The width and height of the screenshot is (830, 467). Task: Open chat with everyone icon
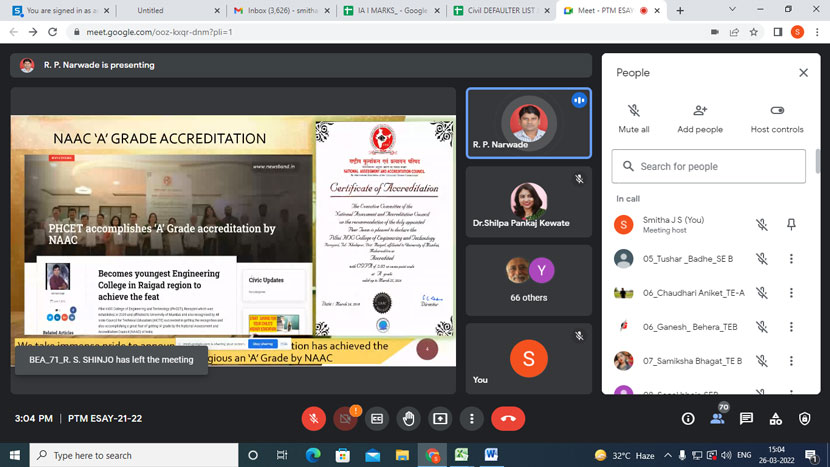coord(745,418)
